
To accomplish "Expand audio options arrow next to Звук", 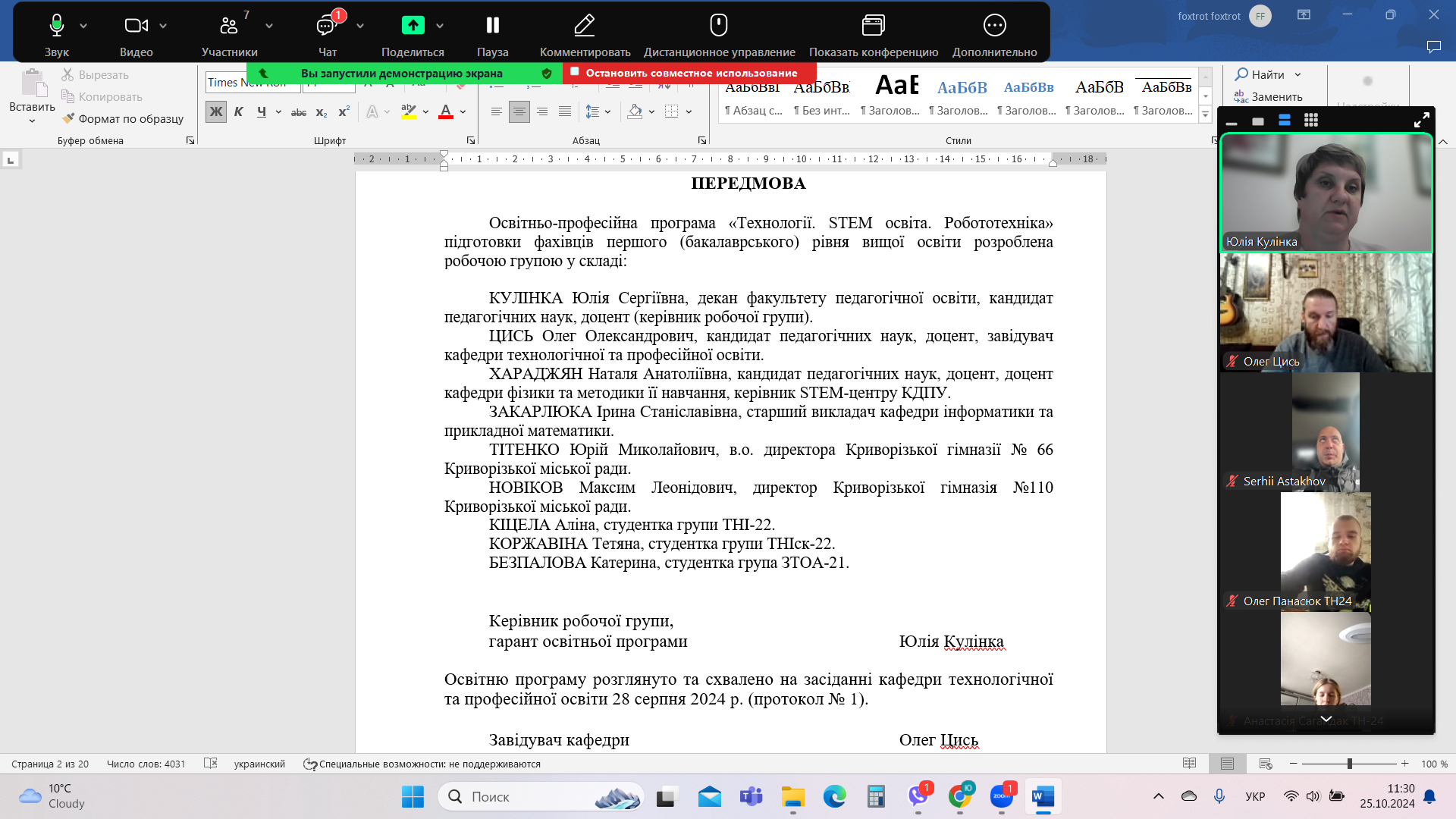I will pyautogui.click(x=83, y=26).
